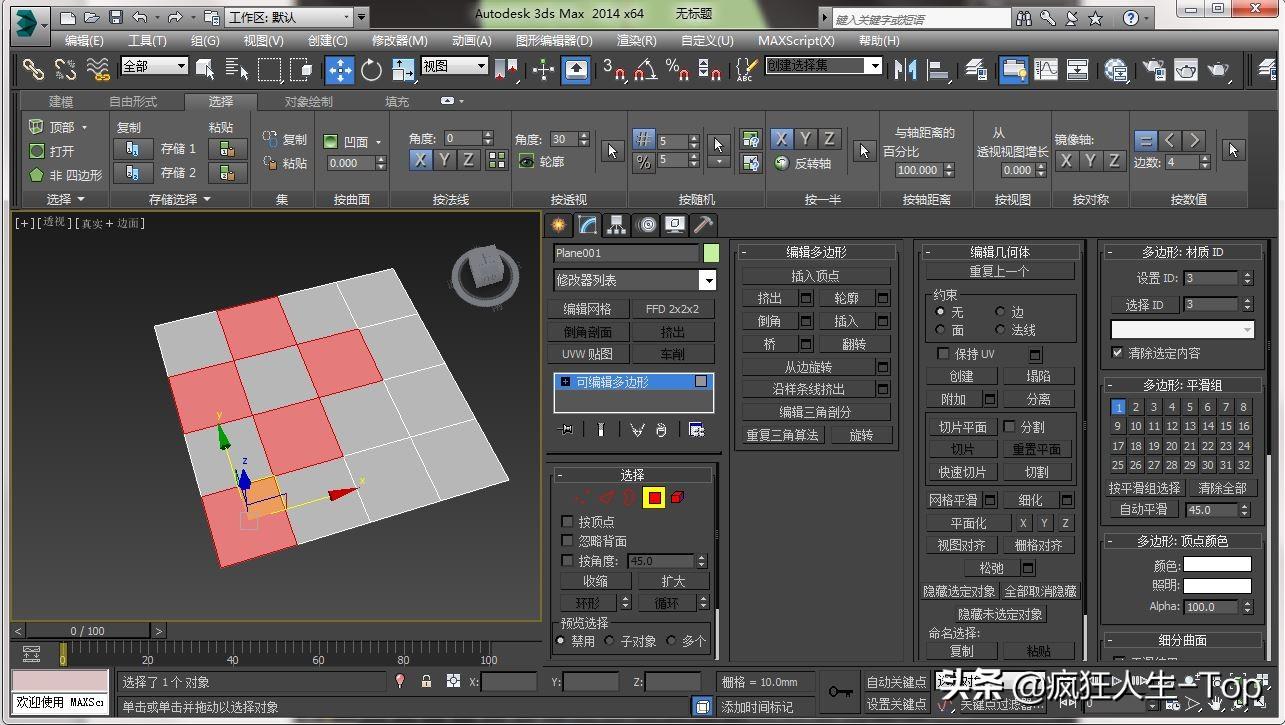Viewport: 1285px width, 725px height.
Task: Click the Set Key large key icon
Action: point(840,691)
